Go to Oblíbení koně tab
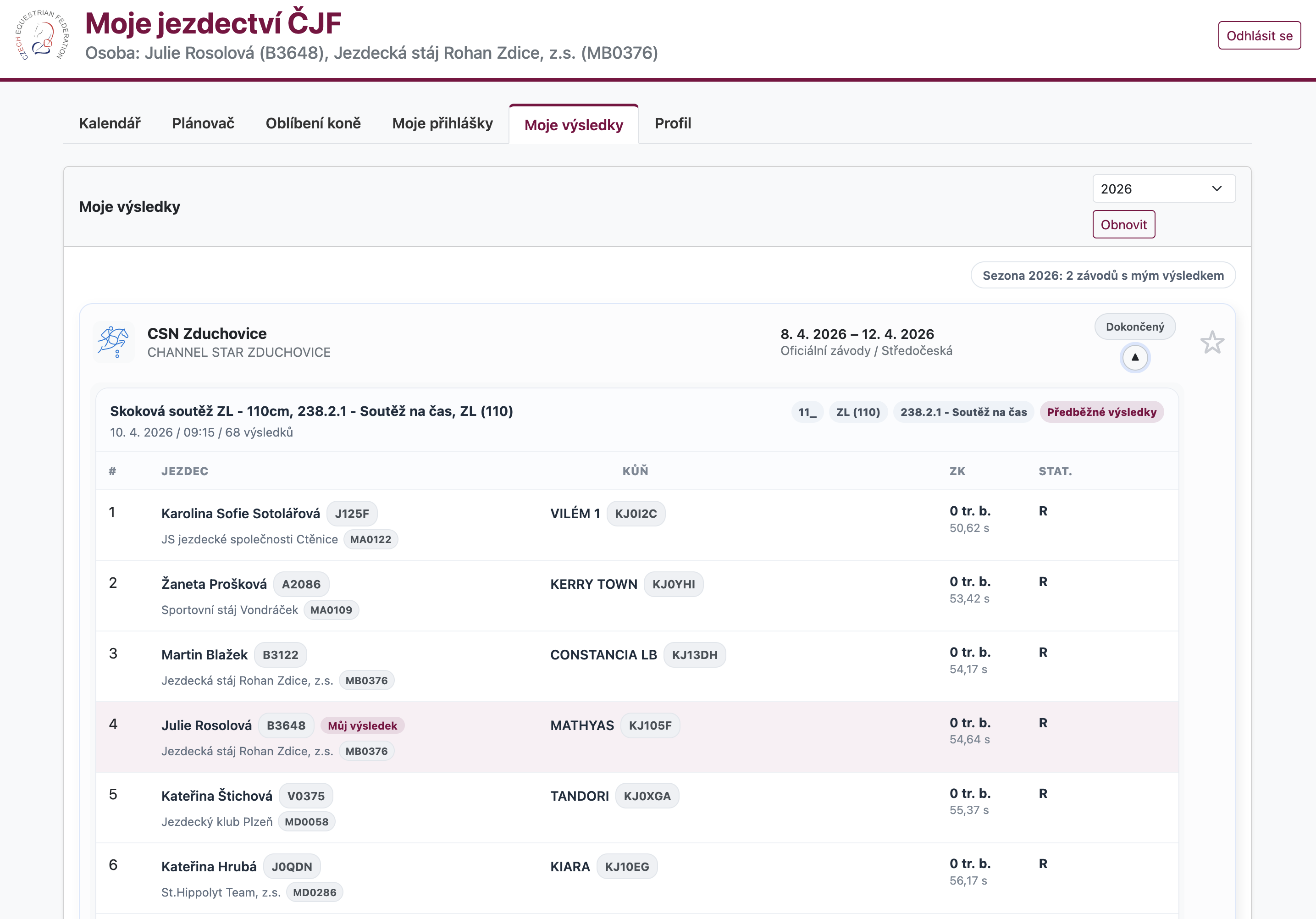 pos(313,123)
